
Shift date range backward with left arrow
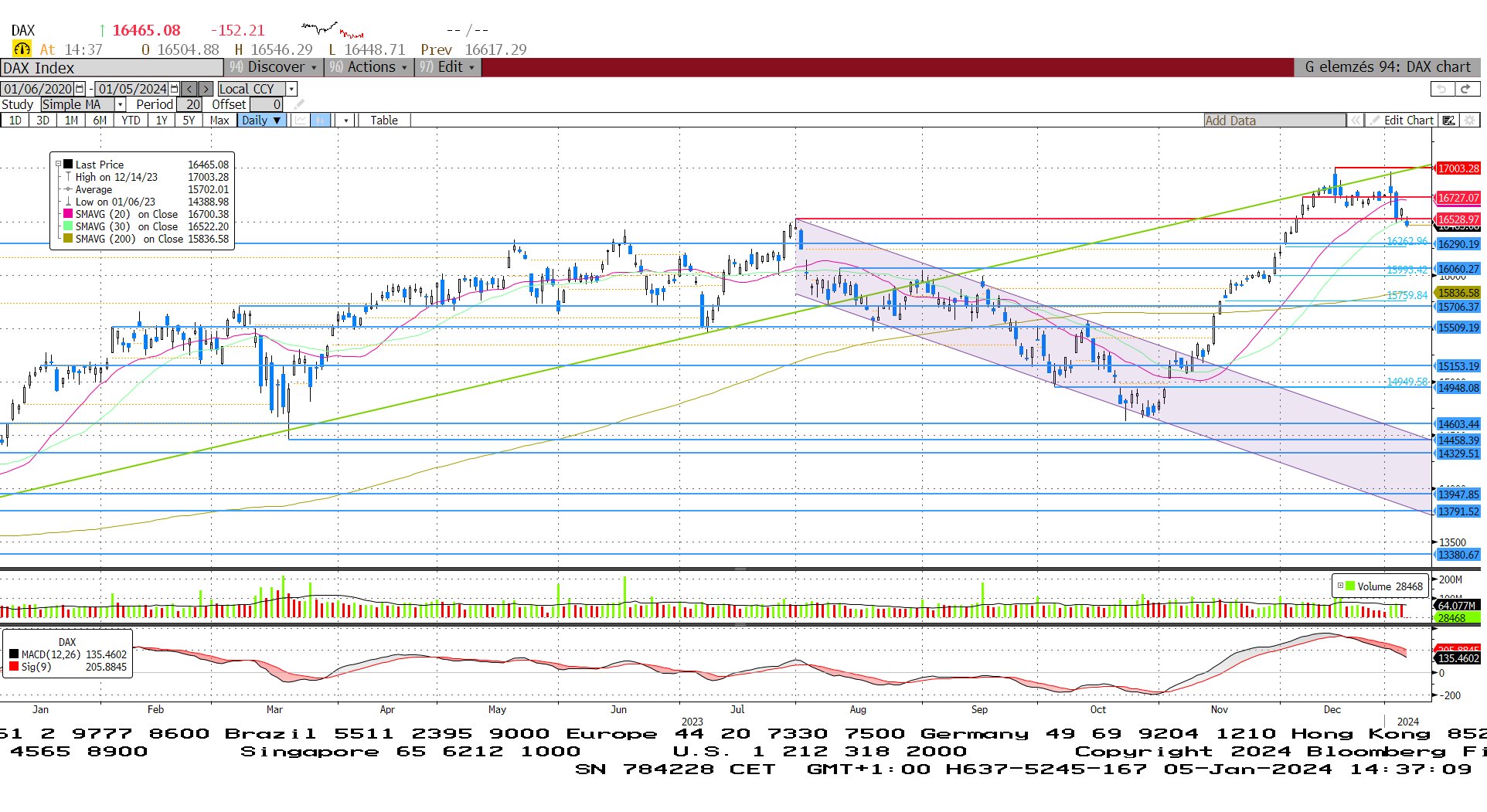[x=189, y=89]
